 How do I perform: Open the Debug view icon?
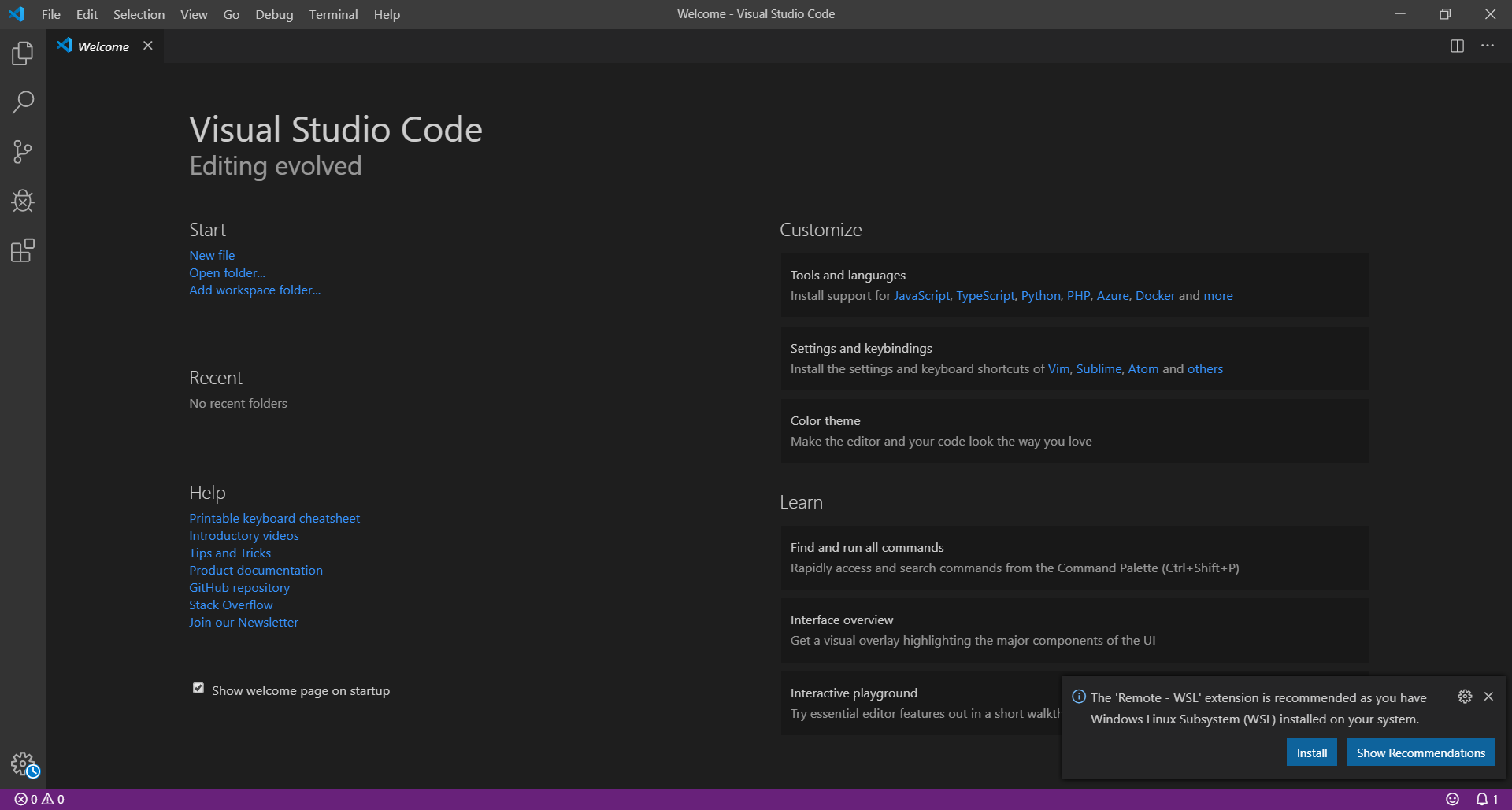point(23,202)
